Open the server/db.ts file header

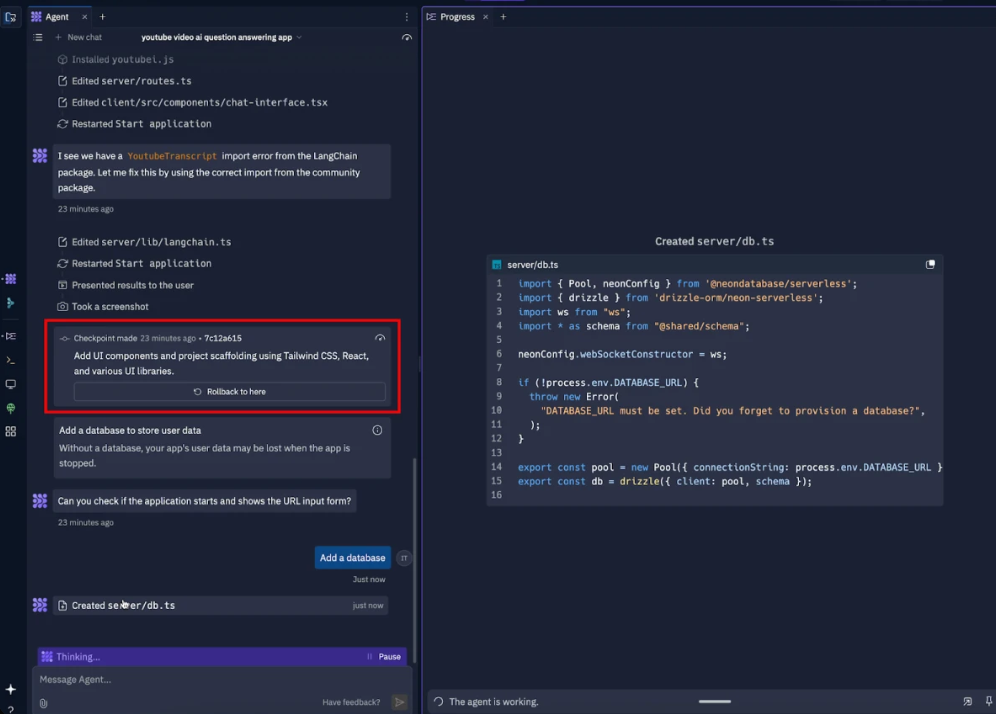tap(715, 265)
